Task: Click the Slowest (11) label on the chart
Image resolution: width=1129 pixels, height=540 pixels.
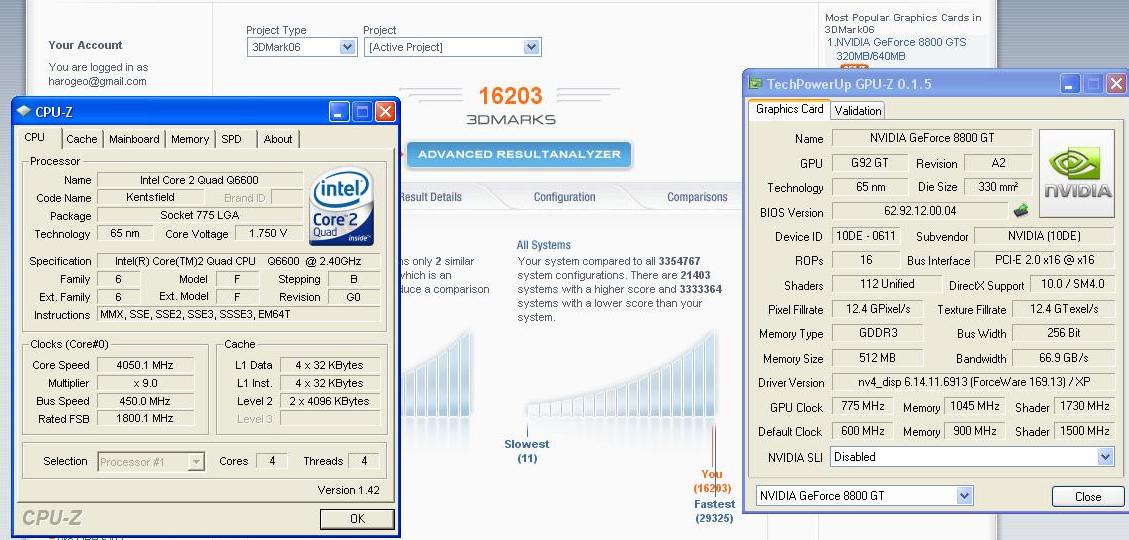Action: (x=526, y=451)
